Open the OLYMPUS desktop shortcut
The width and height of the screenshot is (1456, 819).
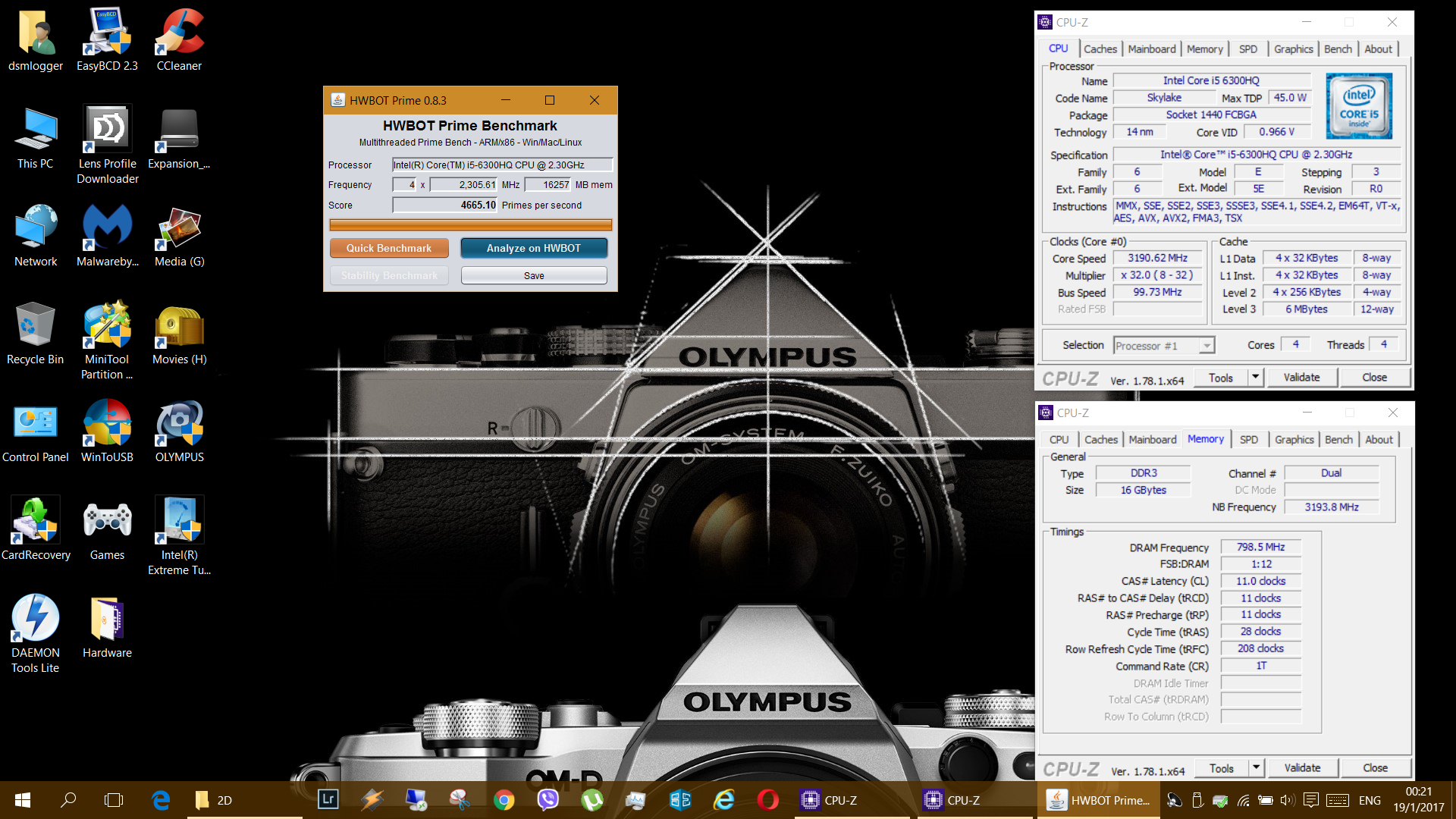(x=179, y=432)
